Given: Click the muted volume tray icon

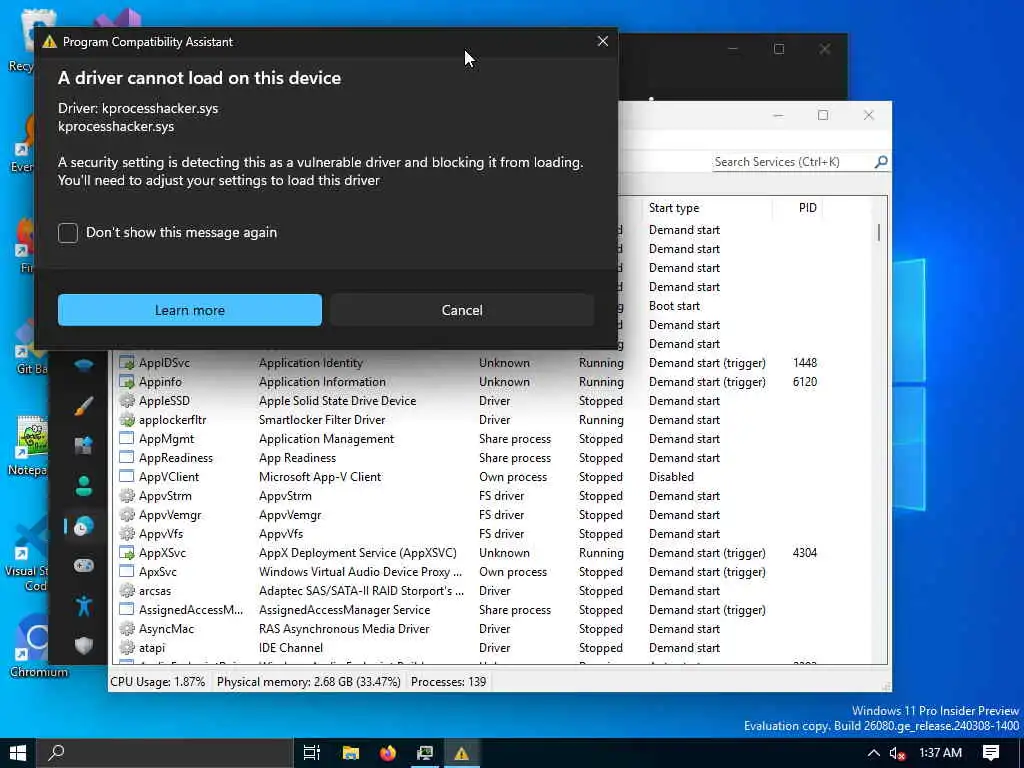Looking at the screenshot, I should click(x=897, y=753).
